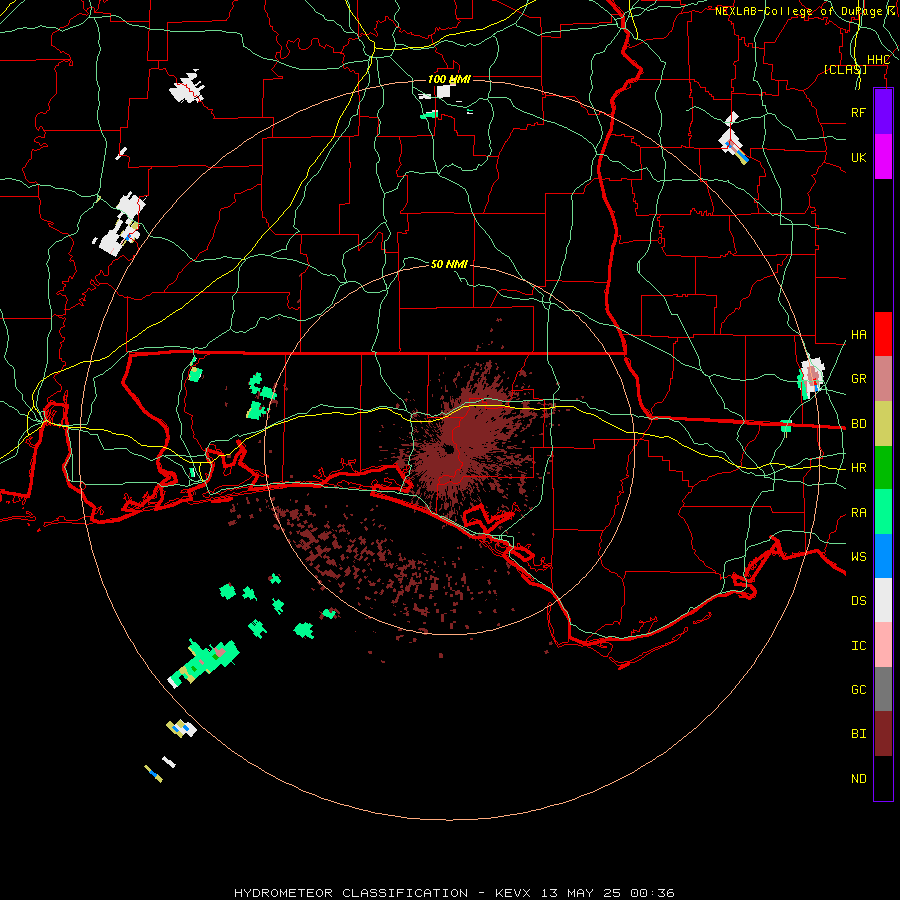Click the red HA legend color swatch
Viewport: 900px width, 900px height.
883,334
